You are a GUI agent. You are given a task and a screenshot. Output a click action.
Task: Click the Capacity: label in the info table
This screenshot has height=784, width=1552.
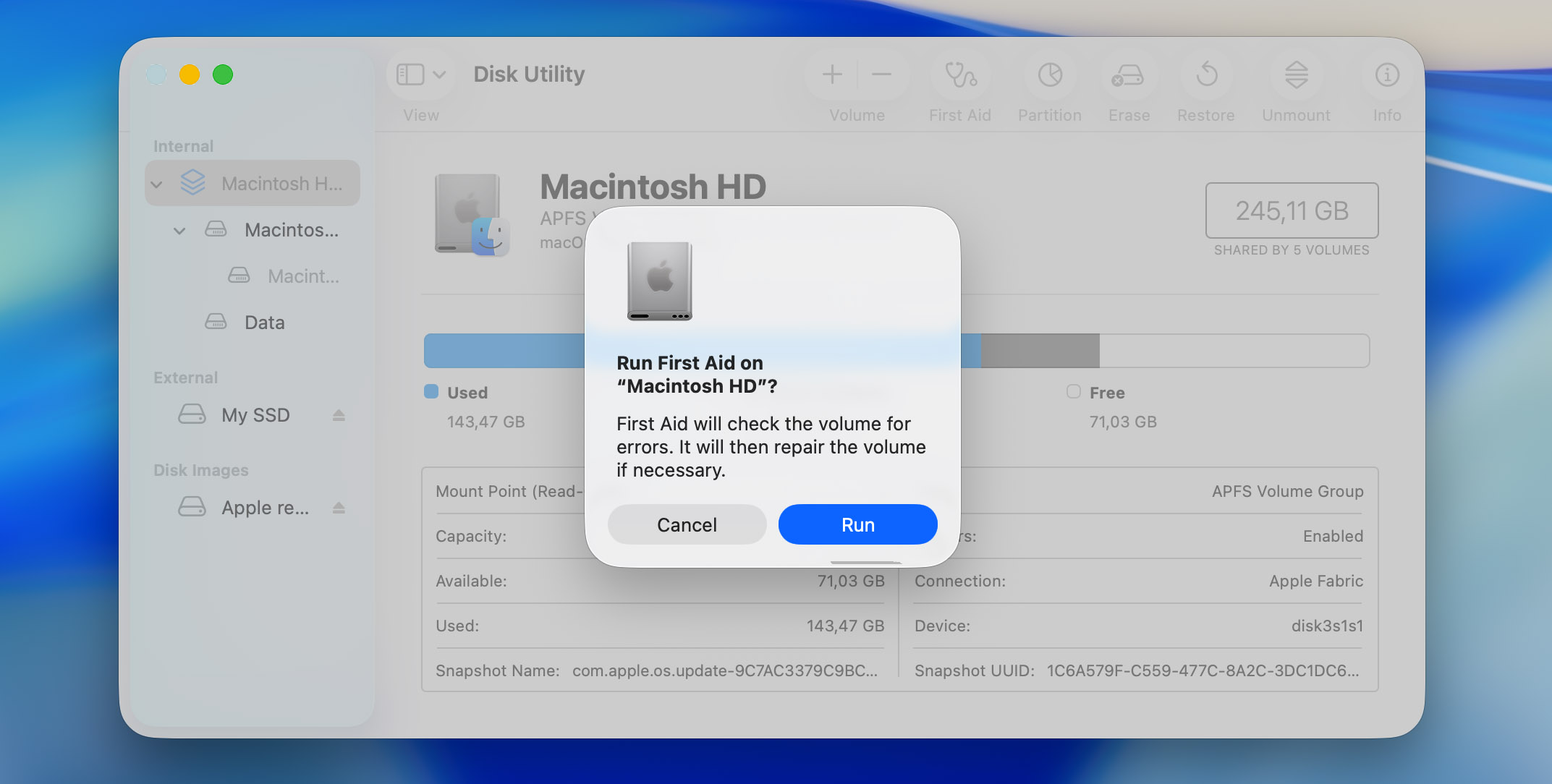(471, 536)
